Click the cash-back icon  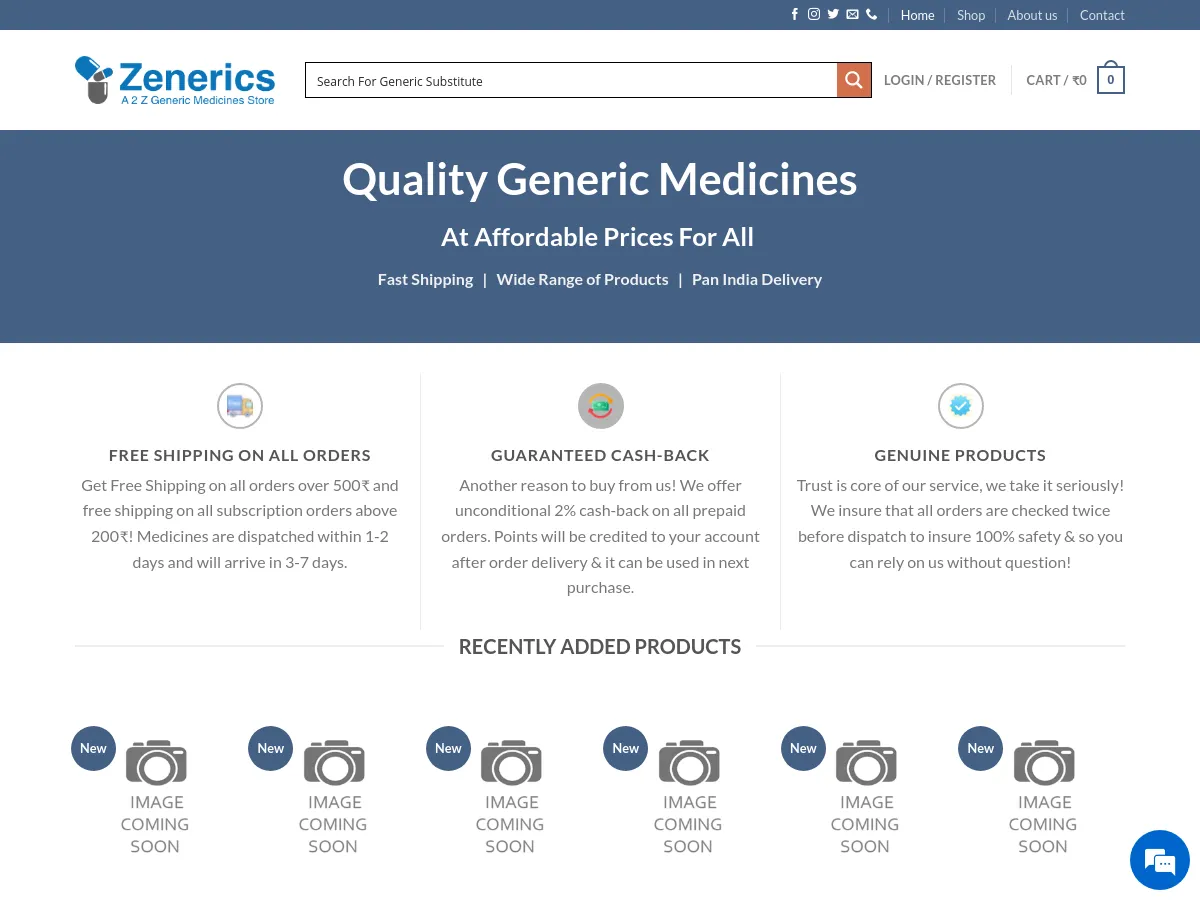pos(600,406)
